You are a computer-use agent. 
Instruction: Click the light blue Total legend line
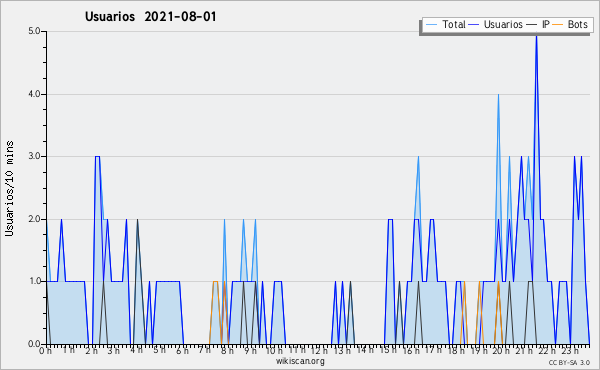click(431, 24)
